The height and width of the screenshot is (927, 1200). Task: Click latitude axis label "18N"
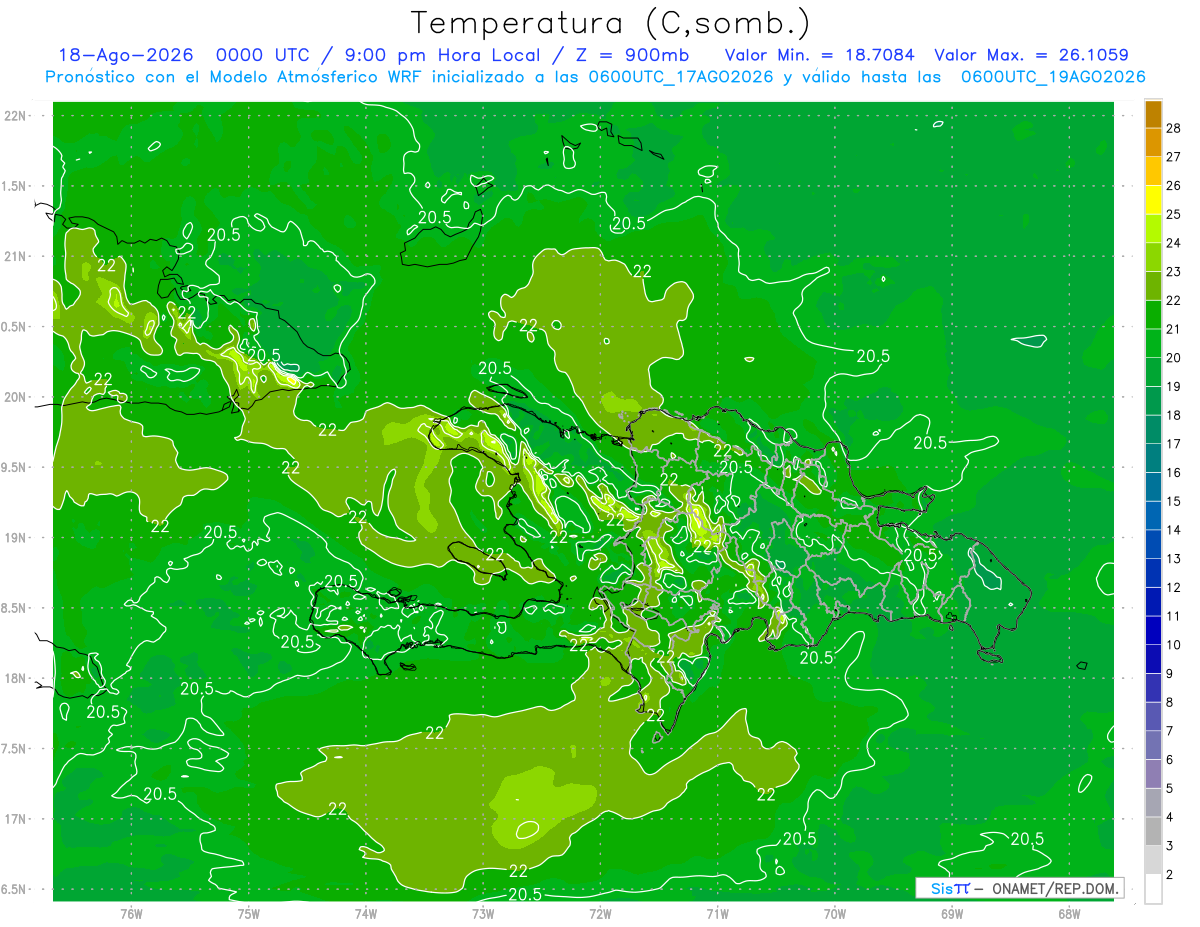tap(16, 678)
